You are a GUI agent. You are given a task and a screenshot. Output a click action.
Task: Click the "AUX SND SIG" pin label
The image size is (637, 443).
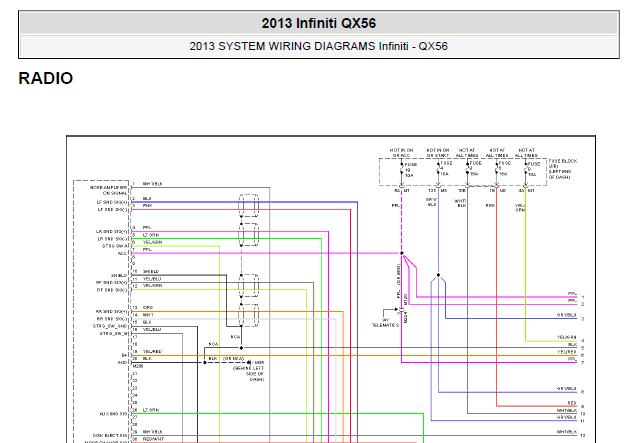[113, 414]
